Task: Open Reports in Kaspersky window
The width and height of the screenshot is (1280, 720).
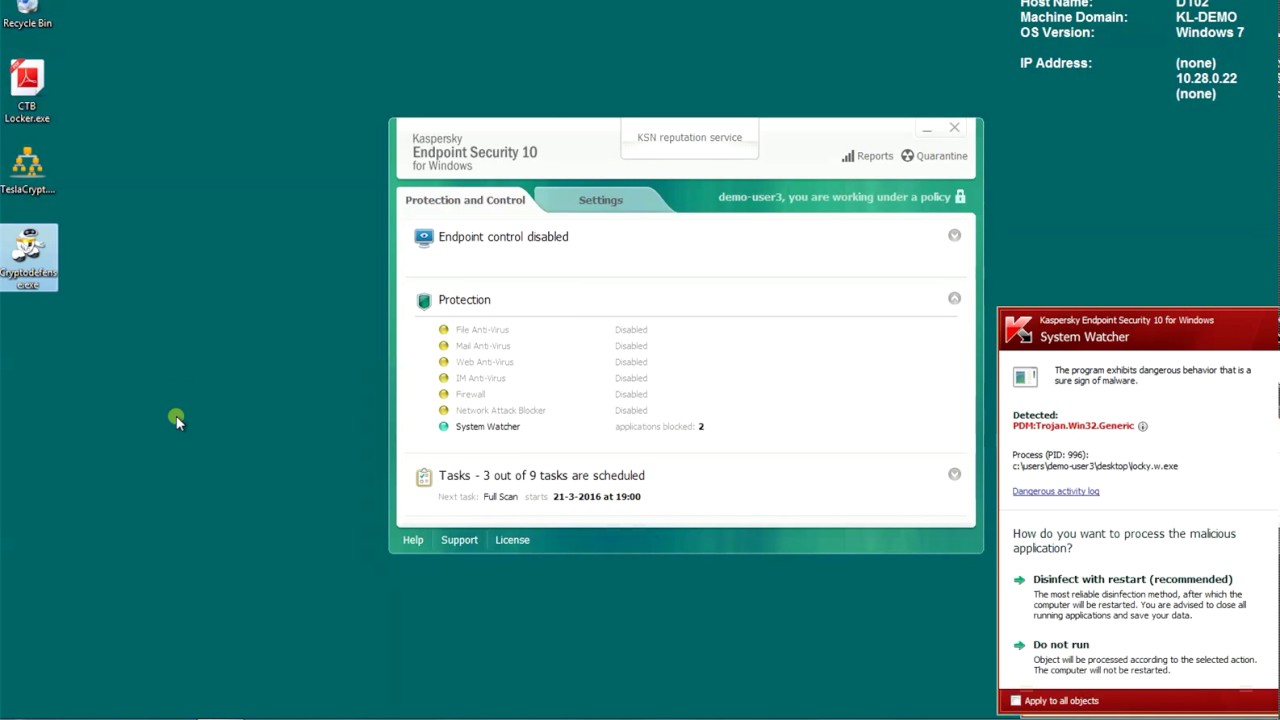Action: (x=867, y=156)
